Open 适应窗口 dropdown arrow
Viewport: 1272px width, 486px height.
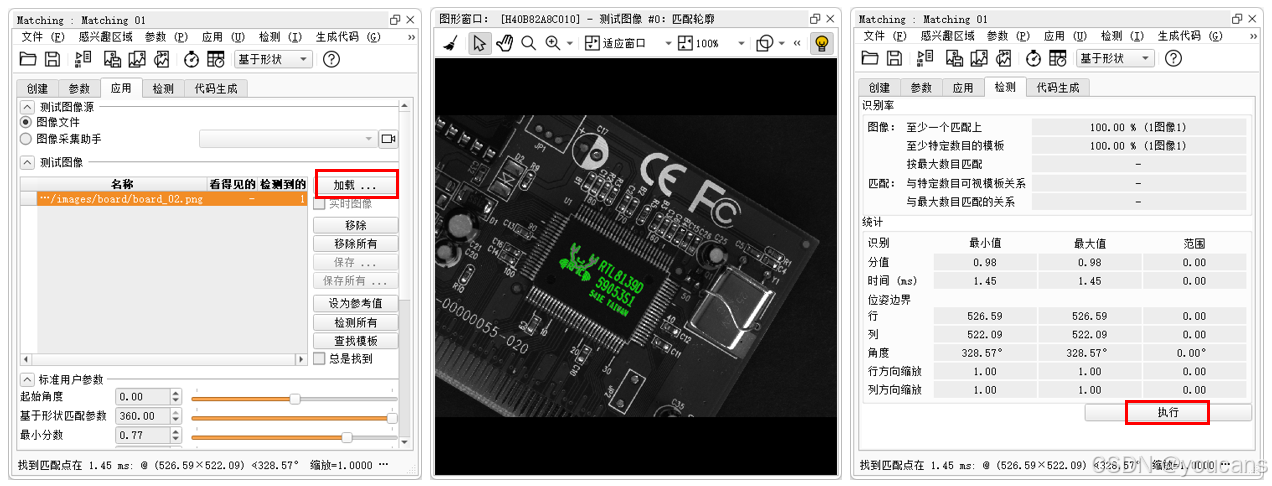pyautogui.click(x=667, y=44)
